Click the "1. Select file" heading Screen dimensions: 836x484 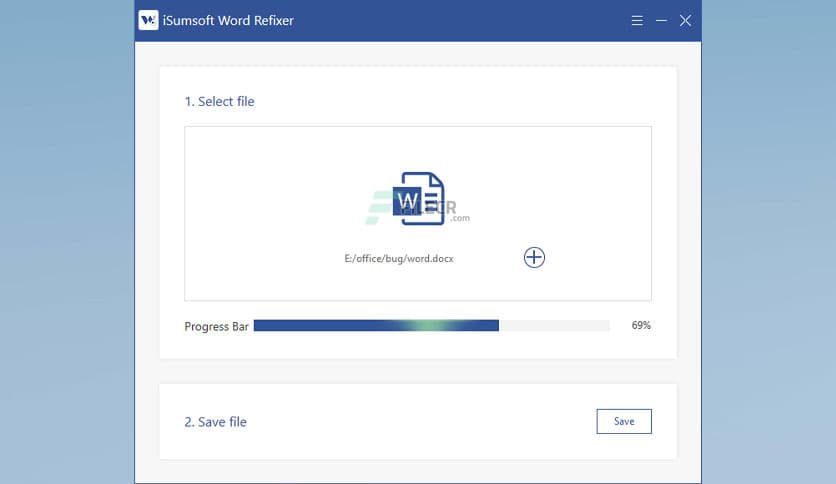point(219,101)
